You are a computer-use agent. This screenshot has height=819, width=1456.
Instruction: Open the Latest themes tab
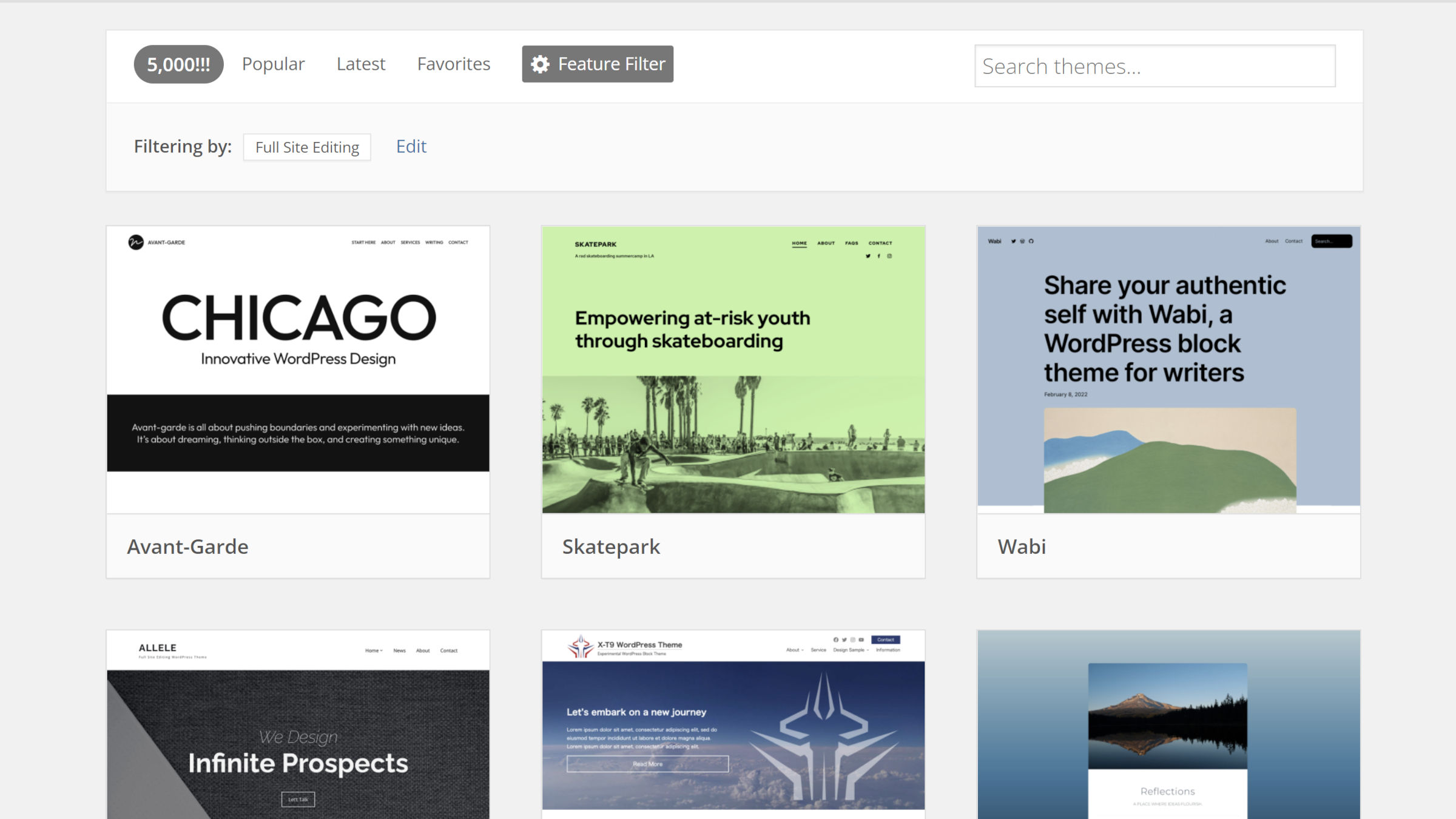361,63
